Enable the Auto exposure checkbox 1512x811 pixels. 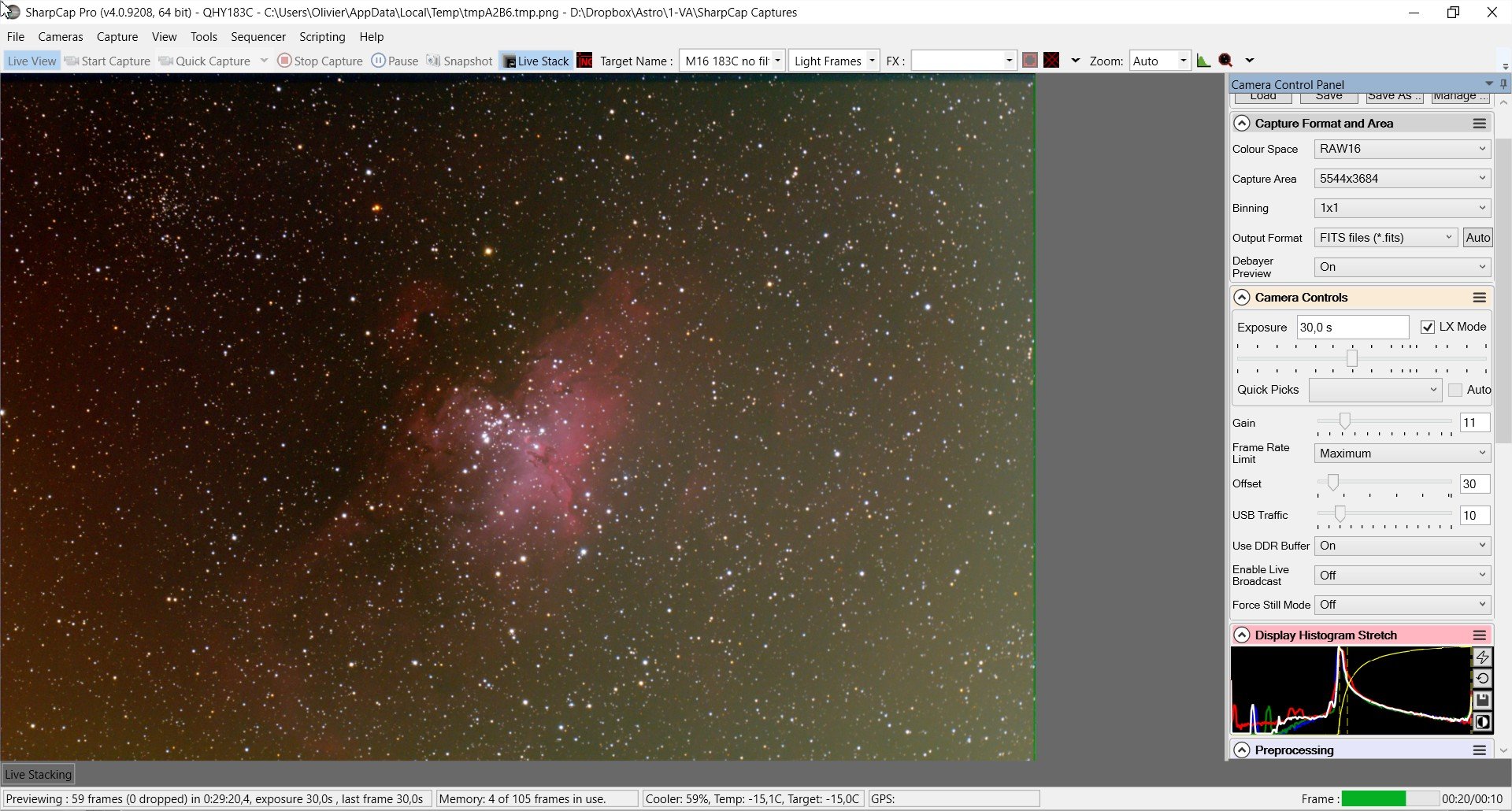pyautogui.click(x=1455, y=390)
